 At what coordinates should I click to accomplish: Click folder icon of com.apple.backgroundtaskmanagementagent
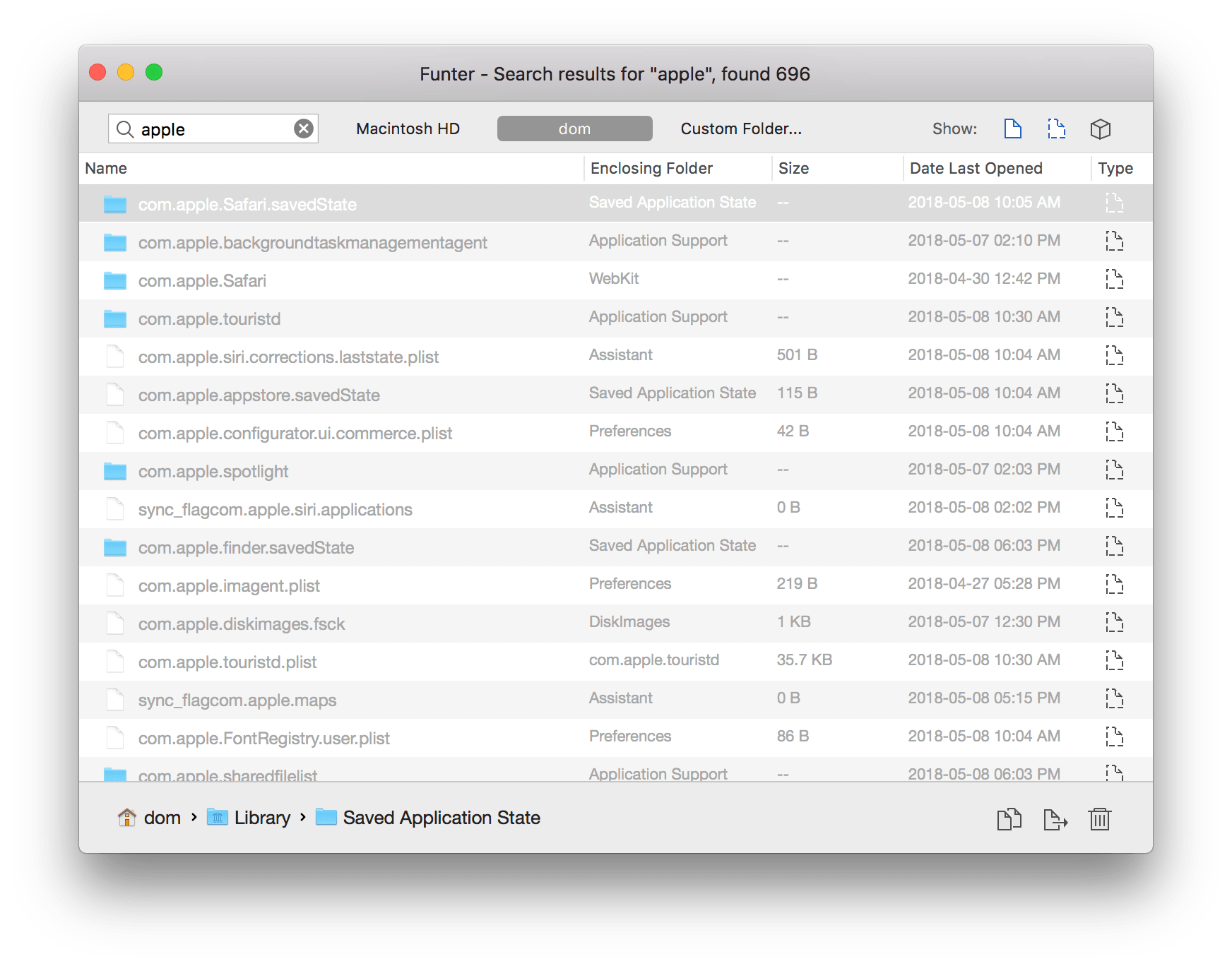point(115,242)
